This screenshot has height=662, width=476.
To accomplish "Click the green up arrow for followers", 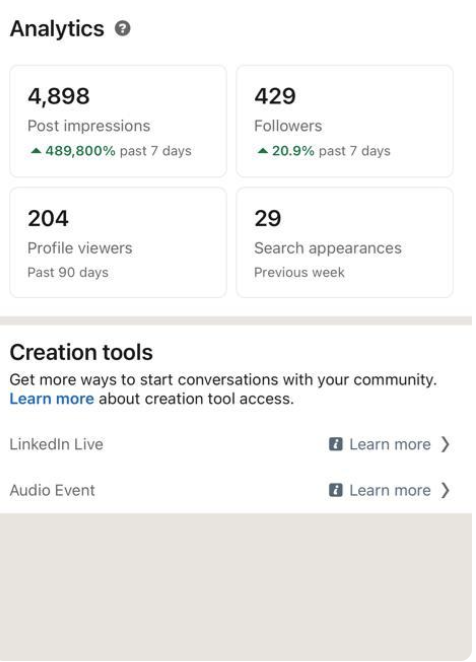I will 263,151.
